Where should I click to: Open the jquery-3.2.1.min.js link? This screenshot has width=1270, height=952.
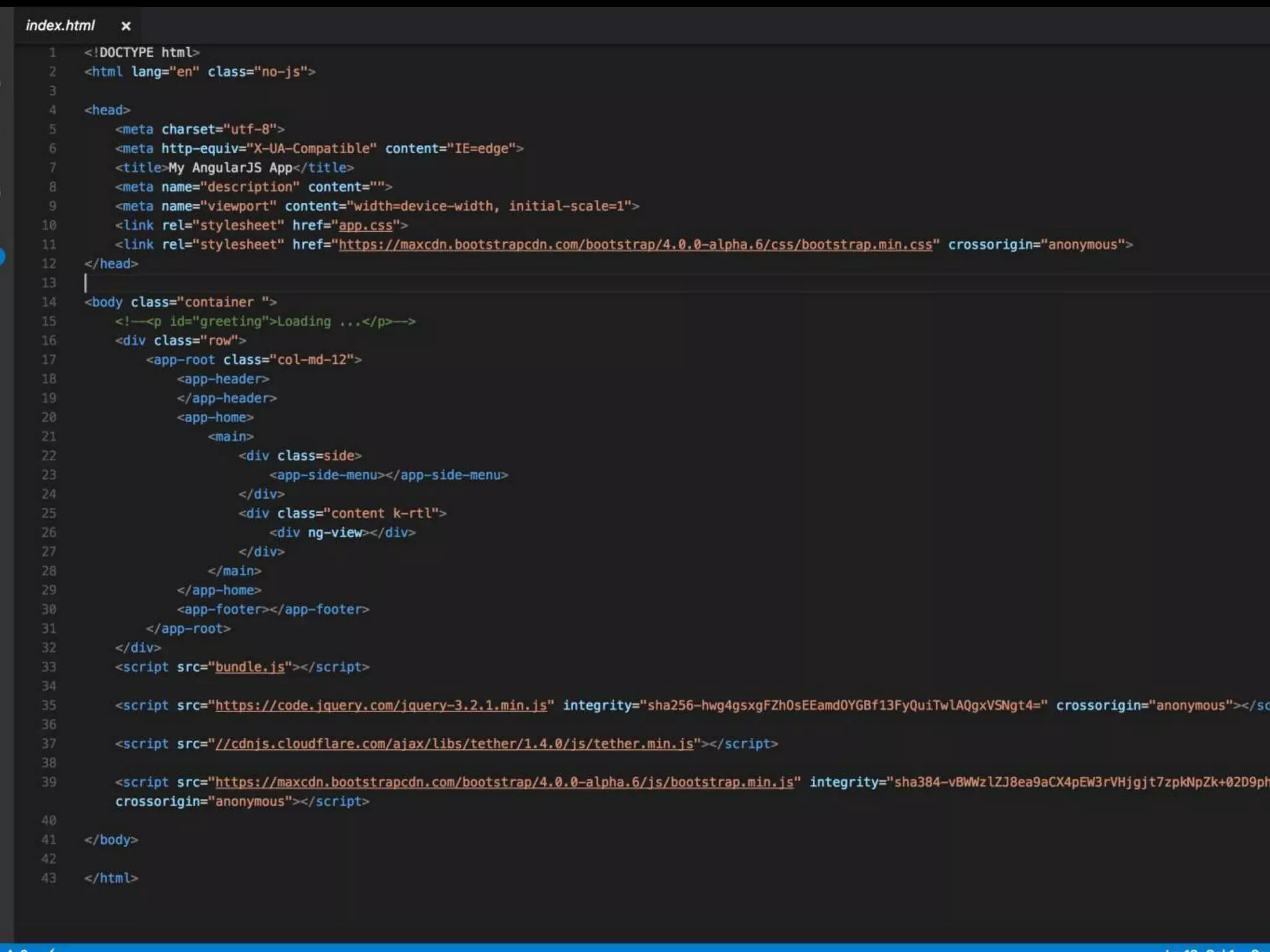381,706
